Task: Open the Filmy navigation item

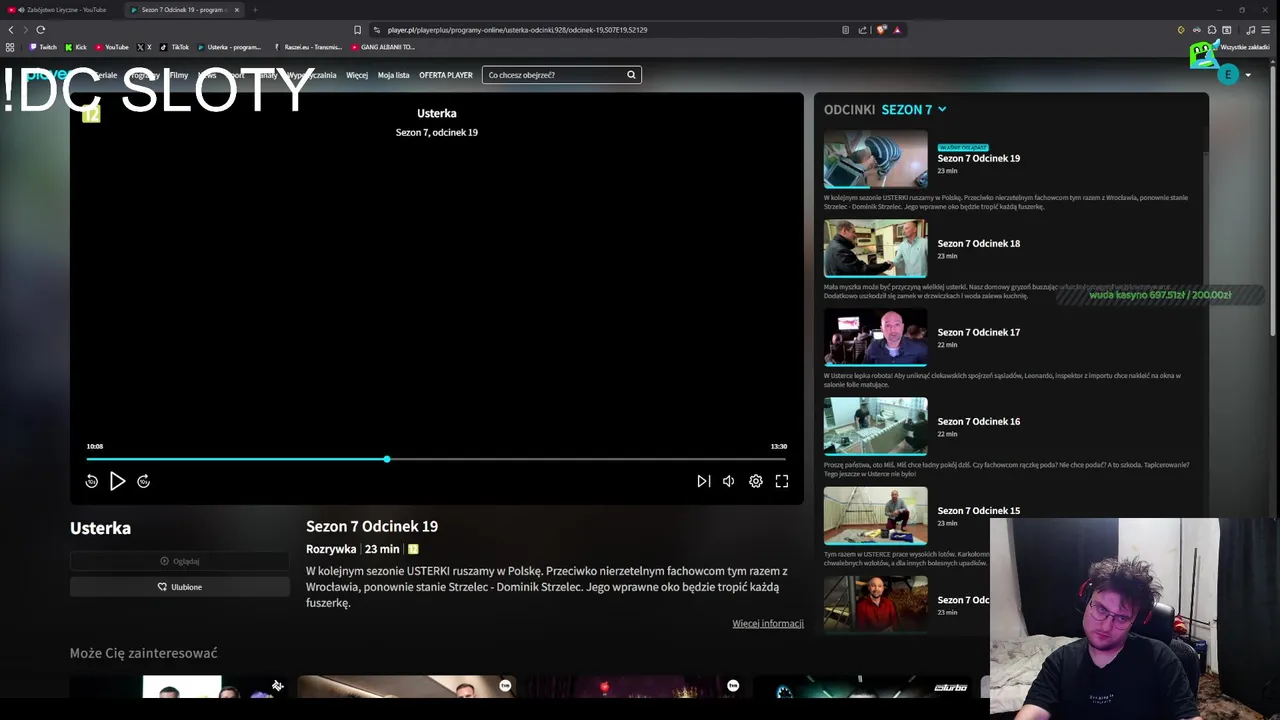Action: pyautogui.click(x=179, y=75)
